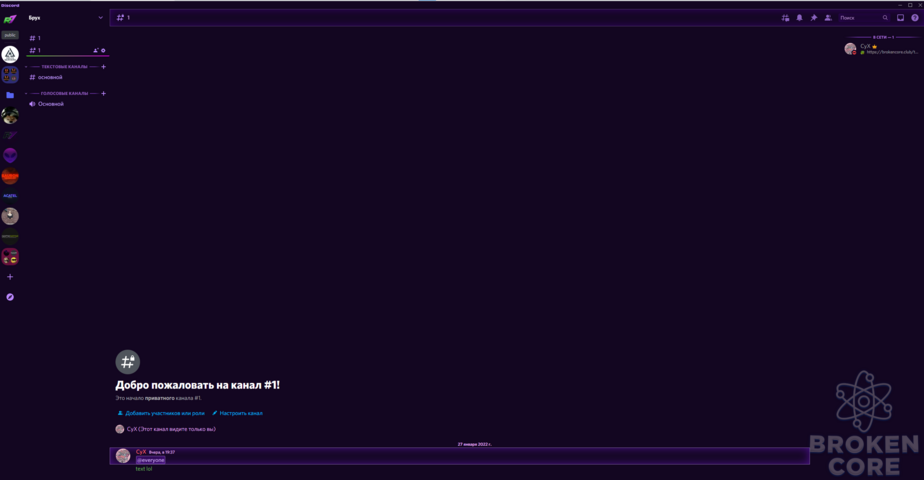Expand the server folder with four orange icons
924x480 pixels.
pyautogui.click(x=10, y=75)
